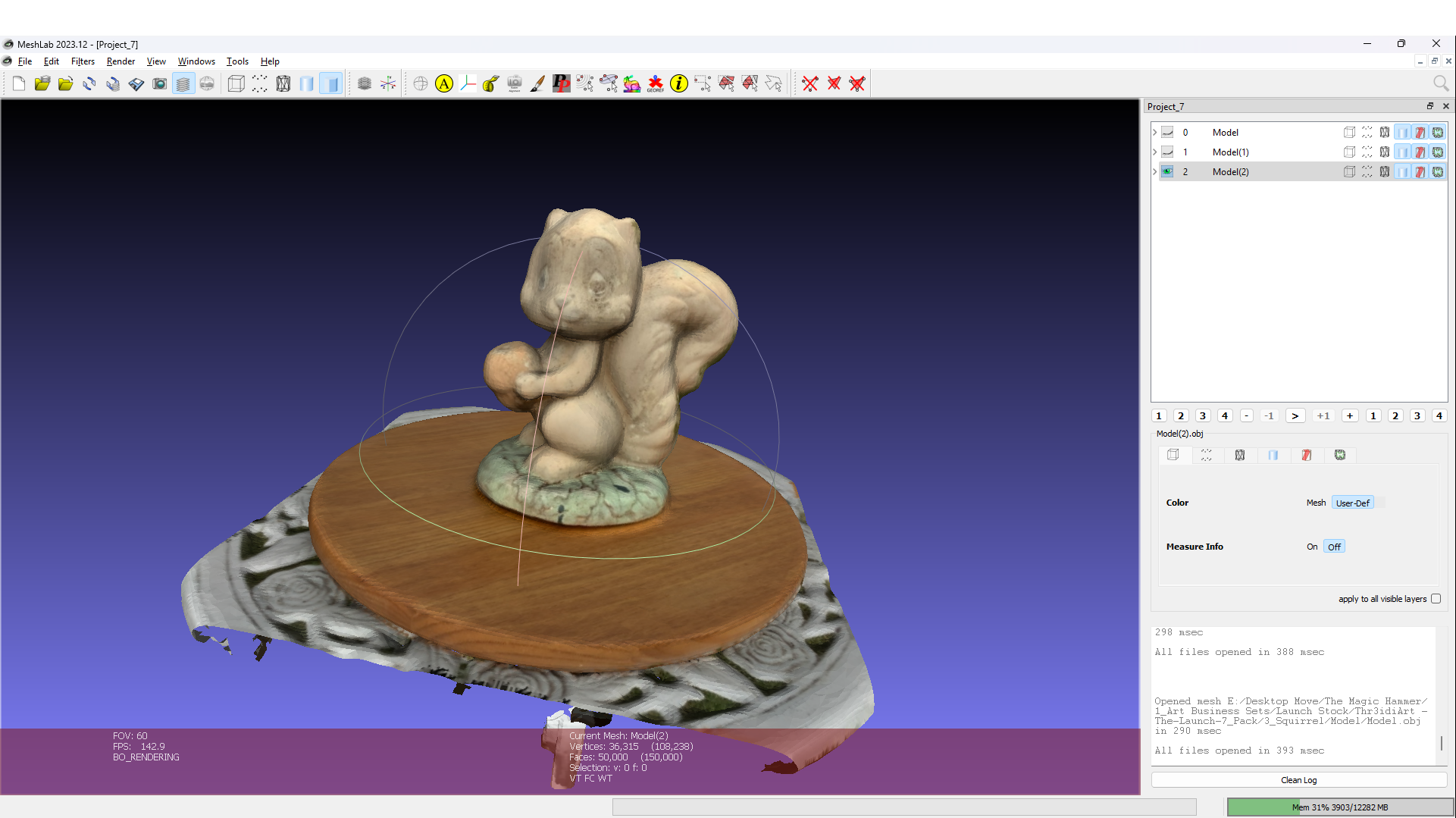Open the layers dialog from the toolbar

tap(183, 83)
